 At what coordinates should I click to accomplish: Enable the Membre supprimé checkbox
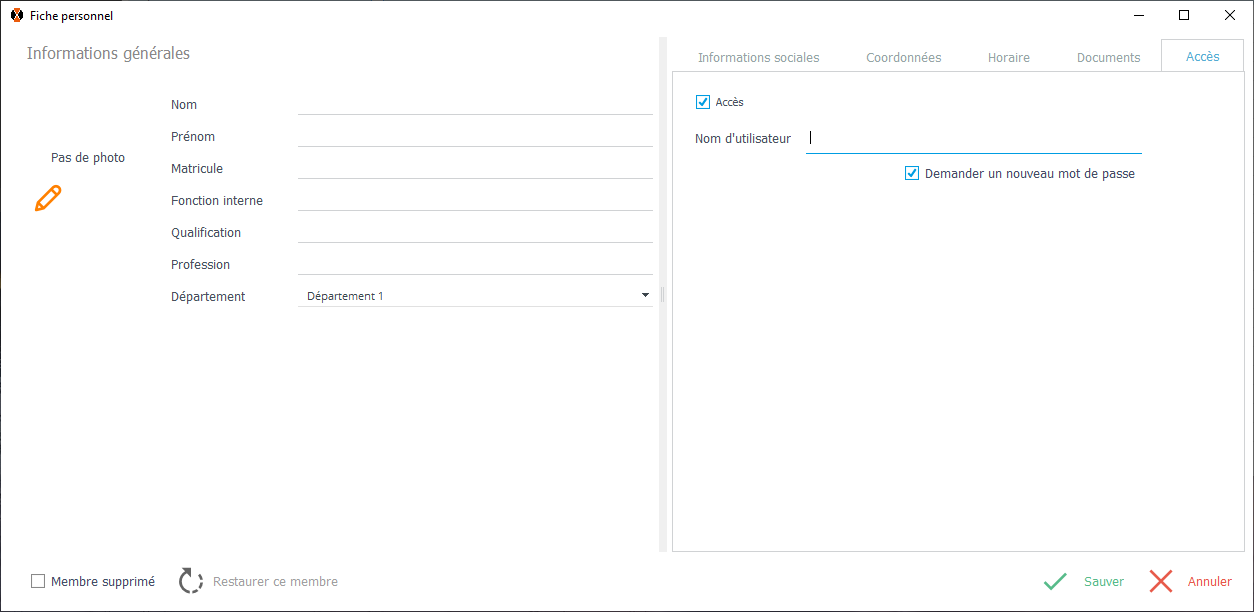pyautogui.click(x=38, y=581)
